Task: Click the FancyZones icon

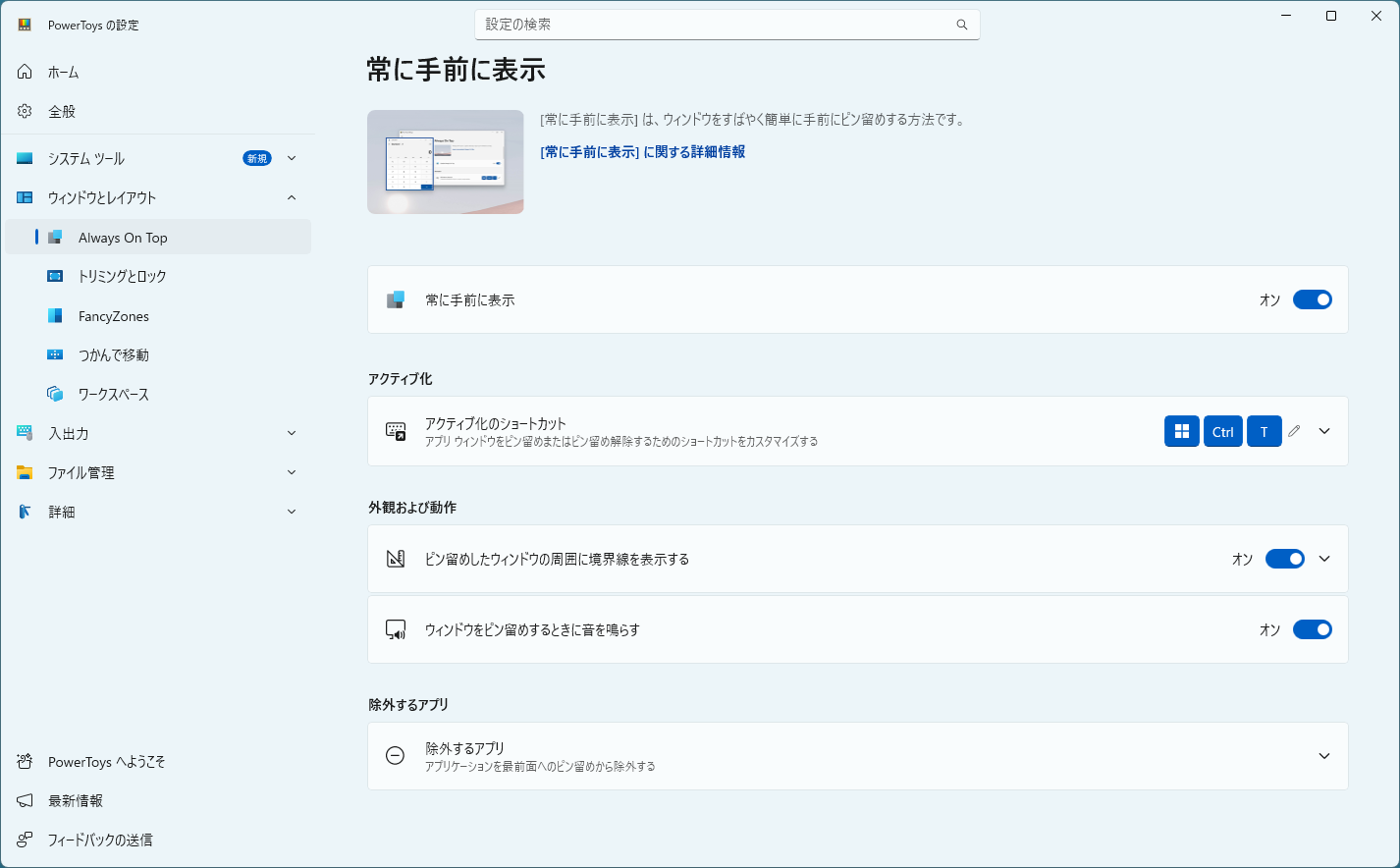Action: [56, 315]
